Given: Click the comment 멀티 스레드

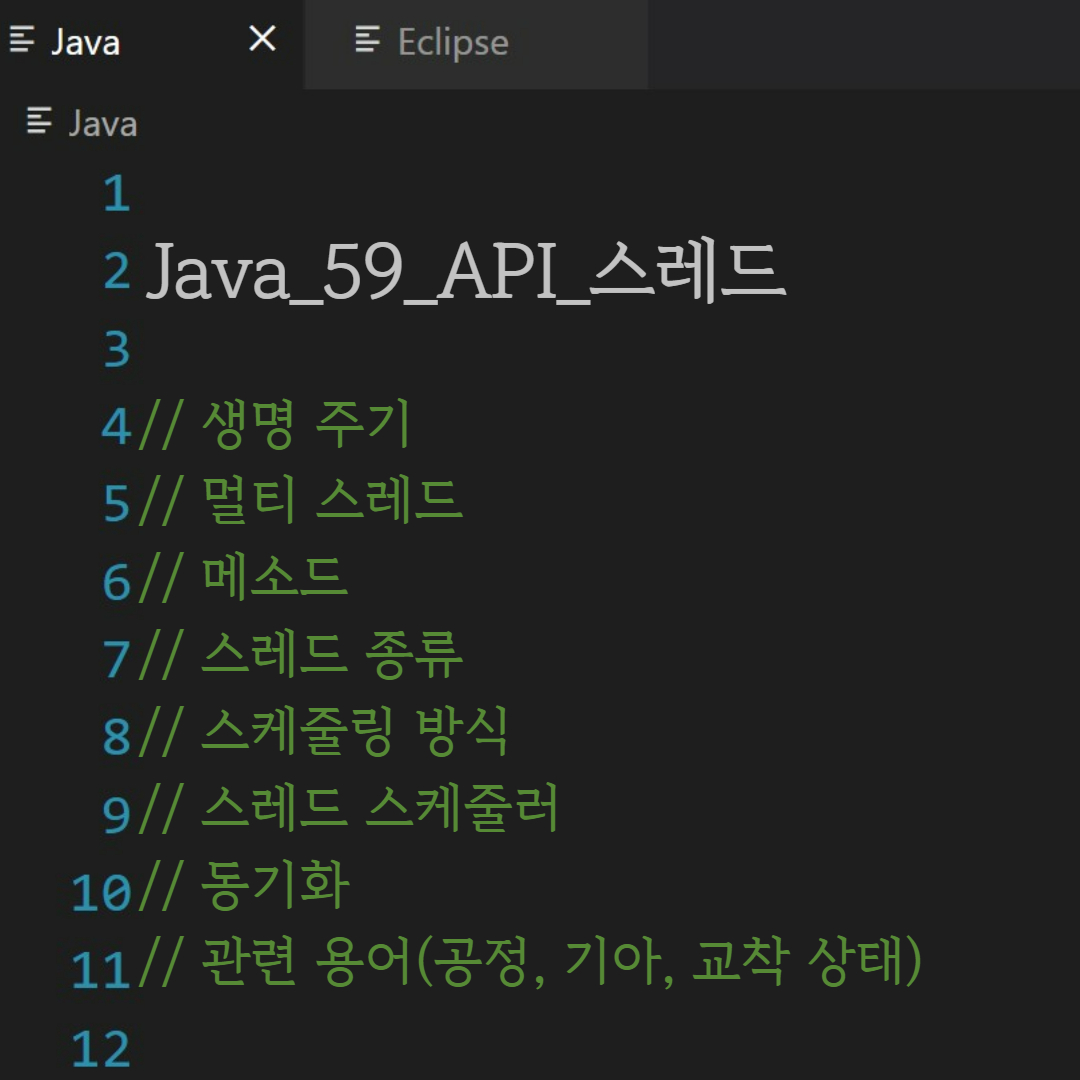Looking at the screenshot, I should point(300,501).
